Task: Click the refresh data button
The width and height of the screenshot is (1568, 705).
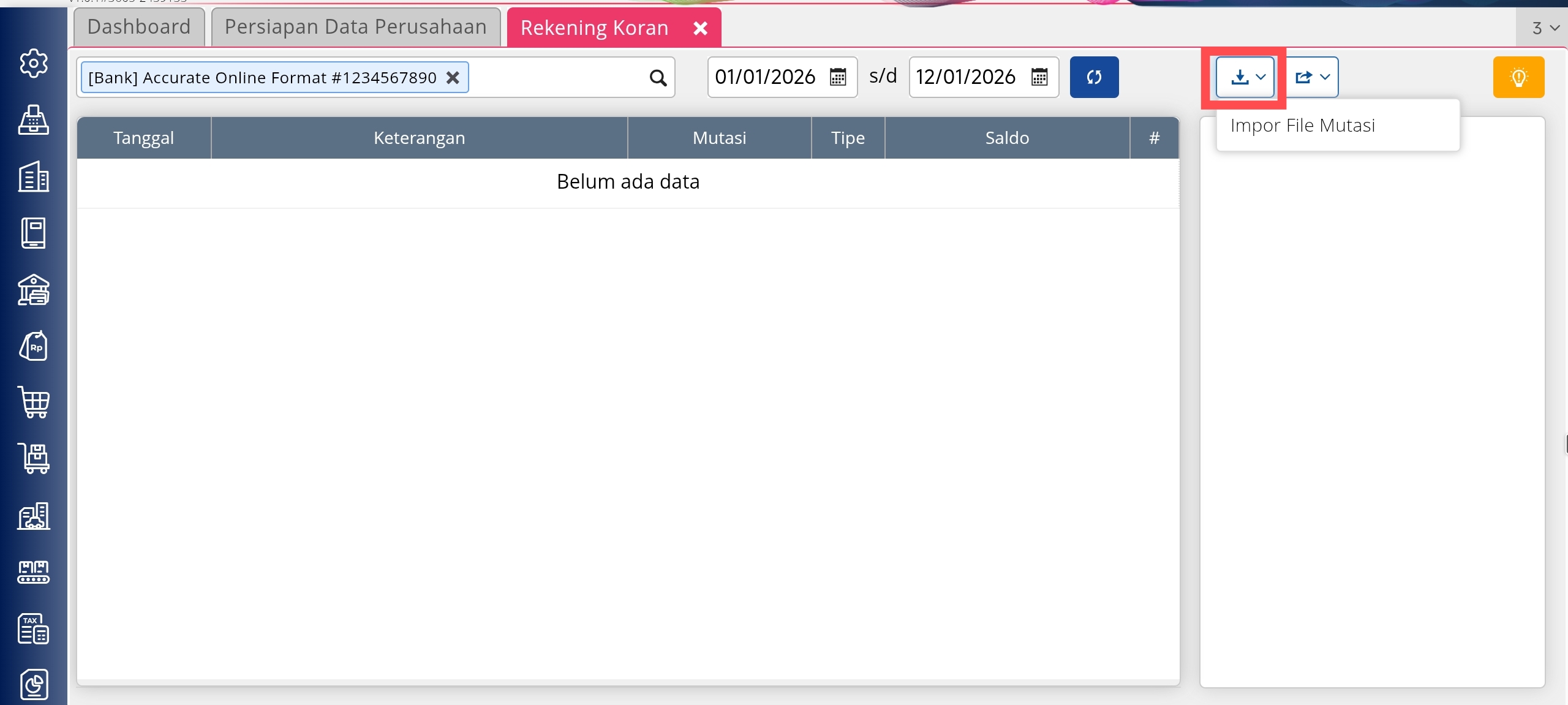Action: click(1094, 77)
